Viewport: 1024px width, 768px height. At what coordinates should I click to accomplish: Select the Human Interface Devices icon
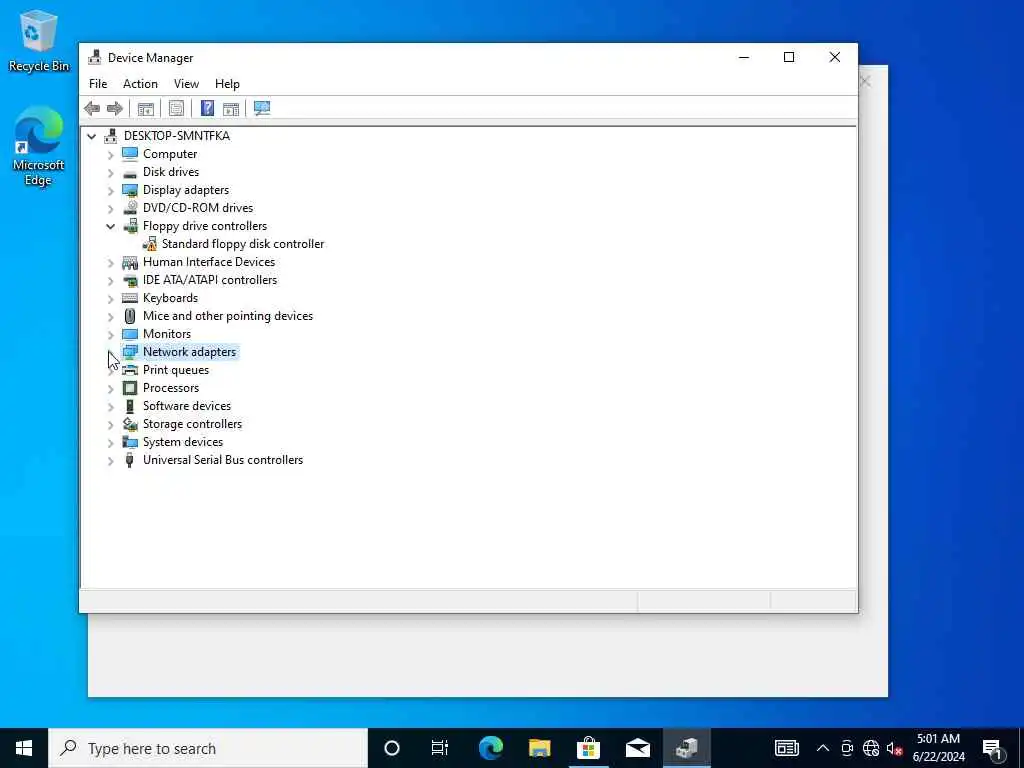130,262
